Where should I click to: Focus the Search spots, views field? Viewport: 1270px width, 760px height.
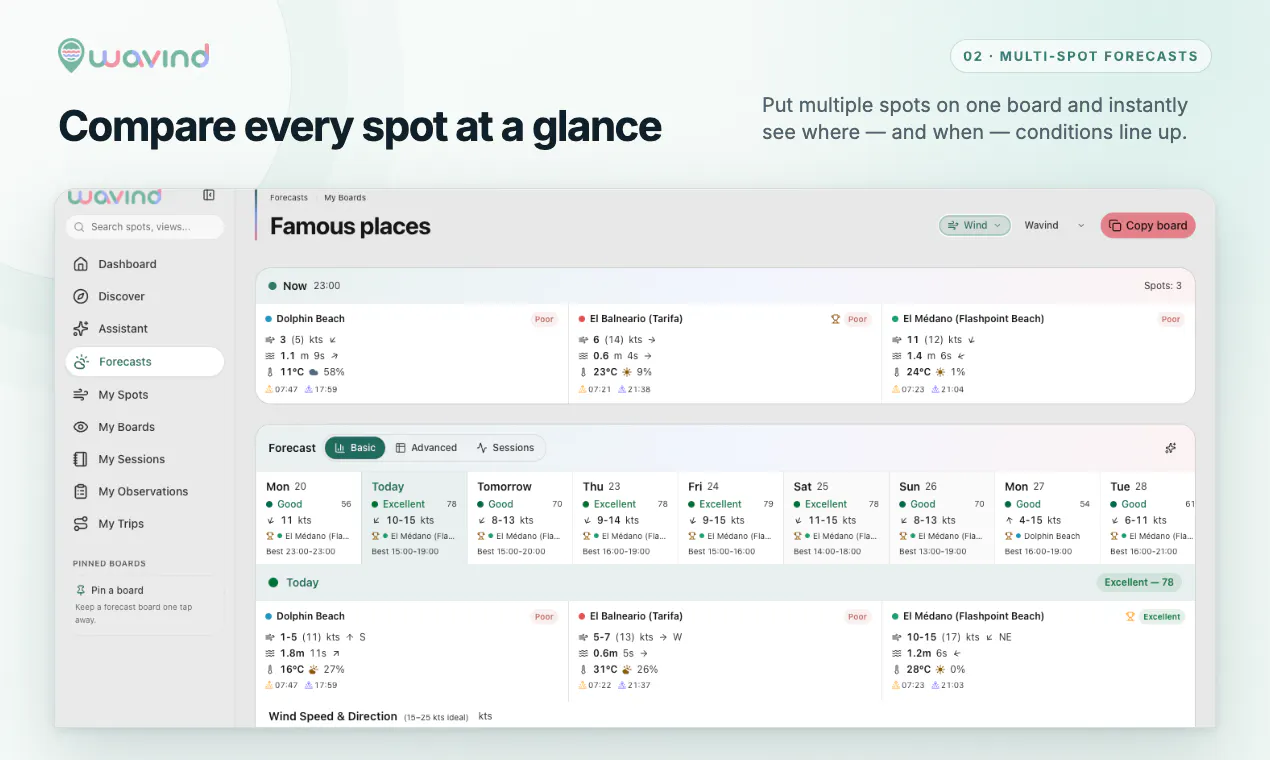pyautogui.click(x=145, y=227)
